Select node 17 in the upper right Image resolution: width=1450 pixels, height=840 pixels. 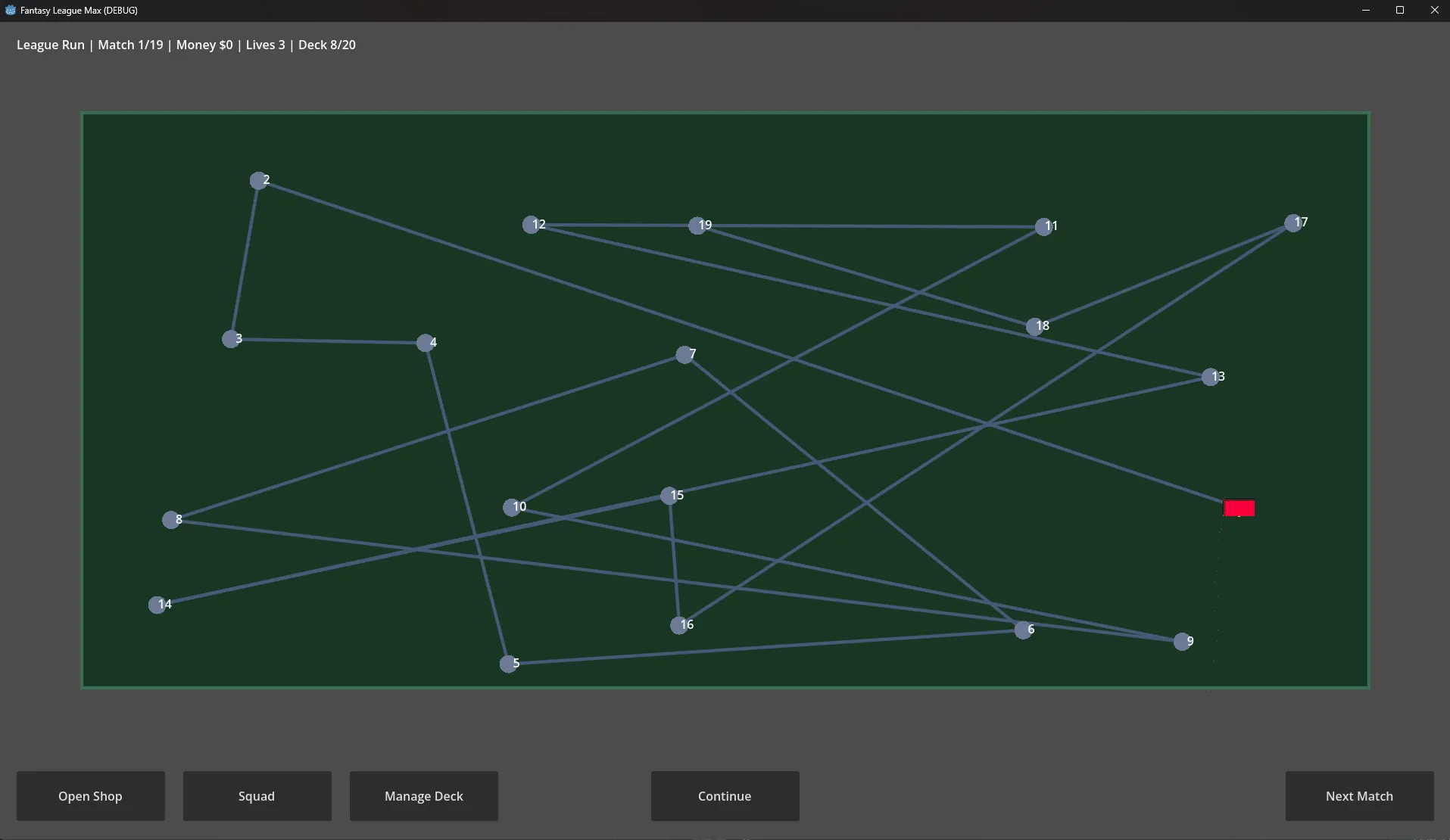tap(1294, 223)
